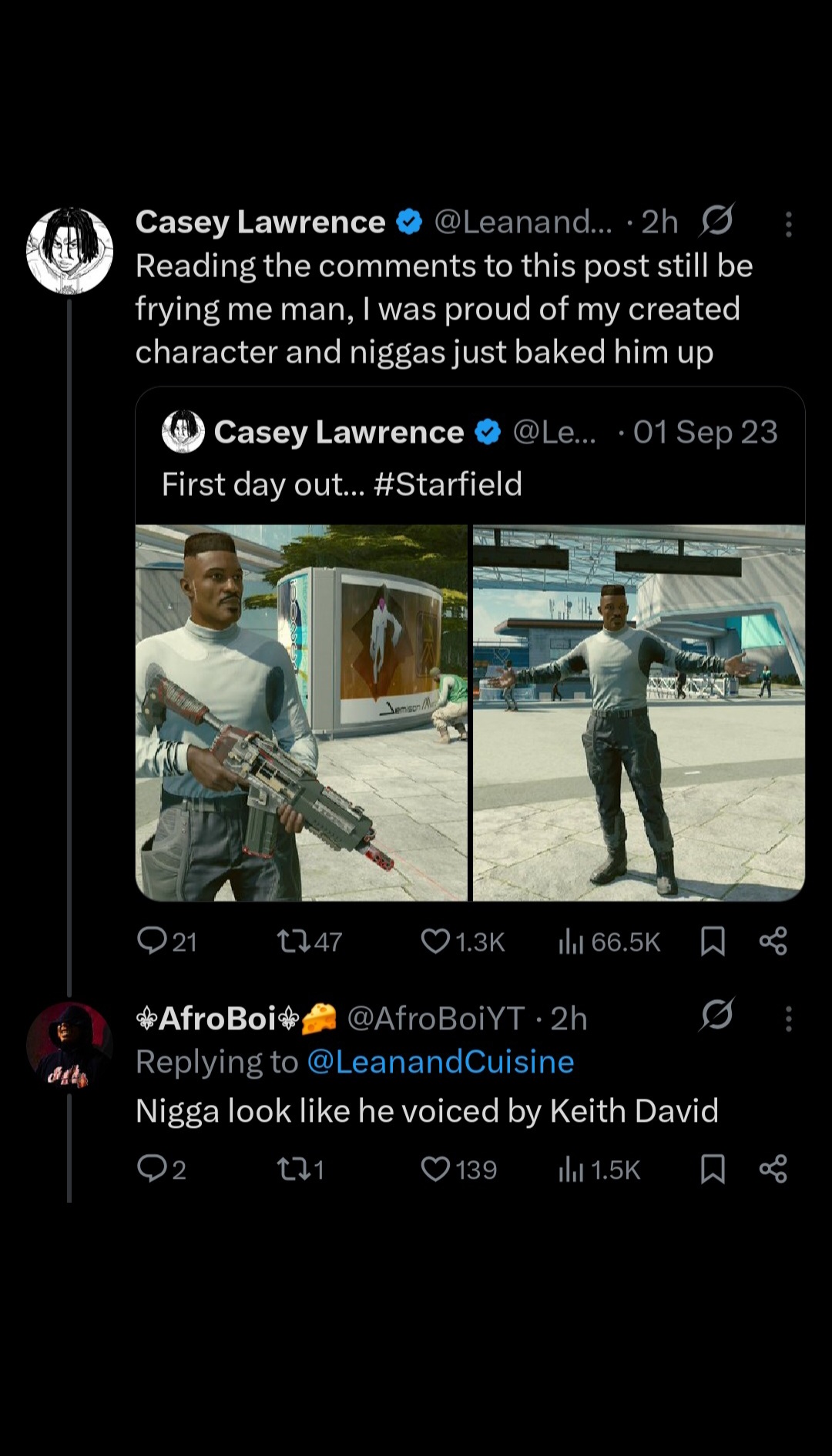The height and width of the screenshot is (1456, 832).
Task: Click the slashed circle icon on AfroBoi's reply
Action: click(x=716, y=1016)
